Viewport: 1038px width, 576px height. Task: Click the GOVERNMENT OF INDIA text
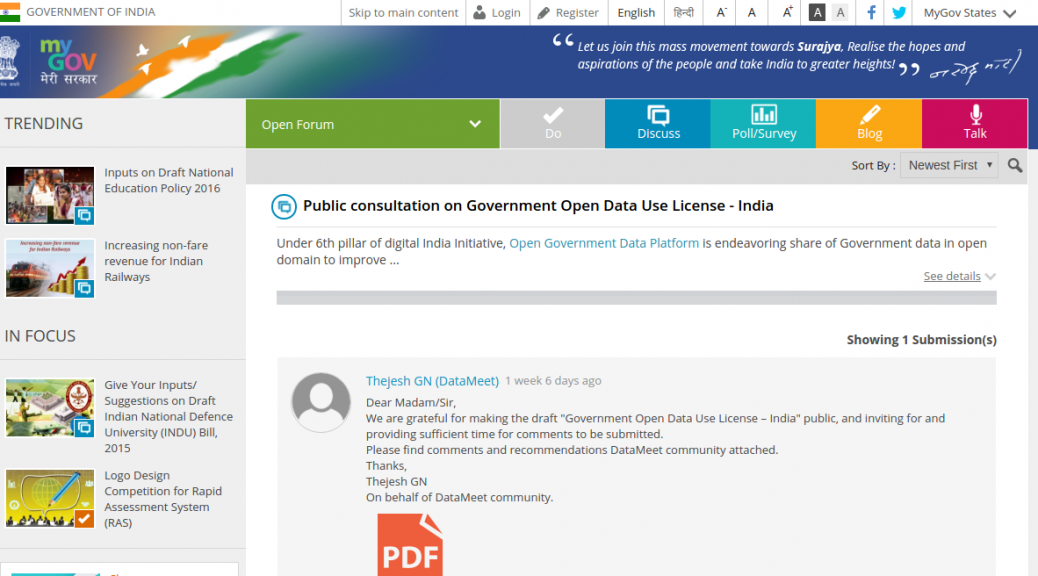[91, 12]
